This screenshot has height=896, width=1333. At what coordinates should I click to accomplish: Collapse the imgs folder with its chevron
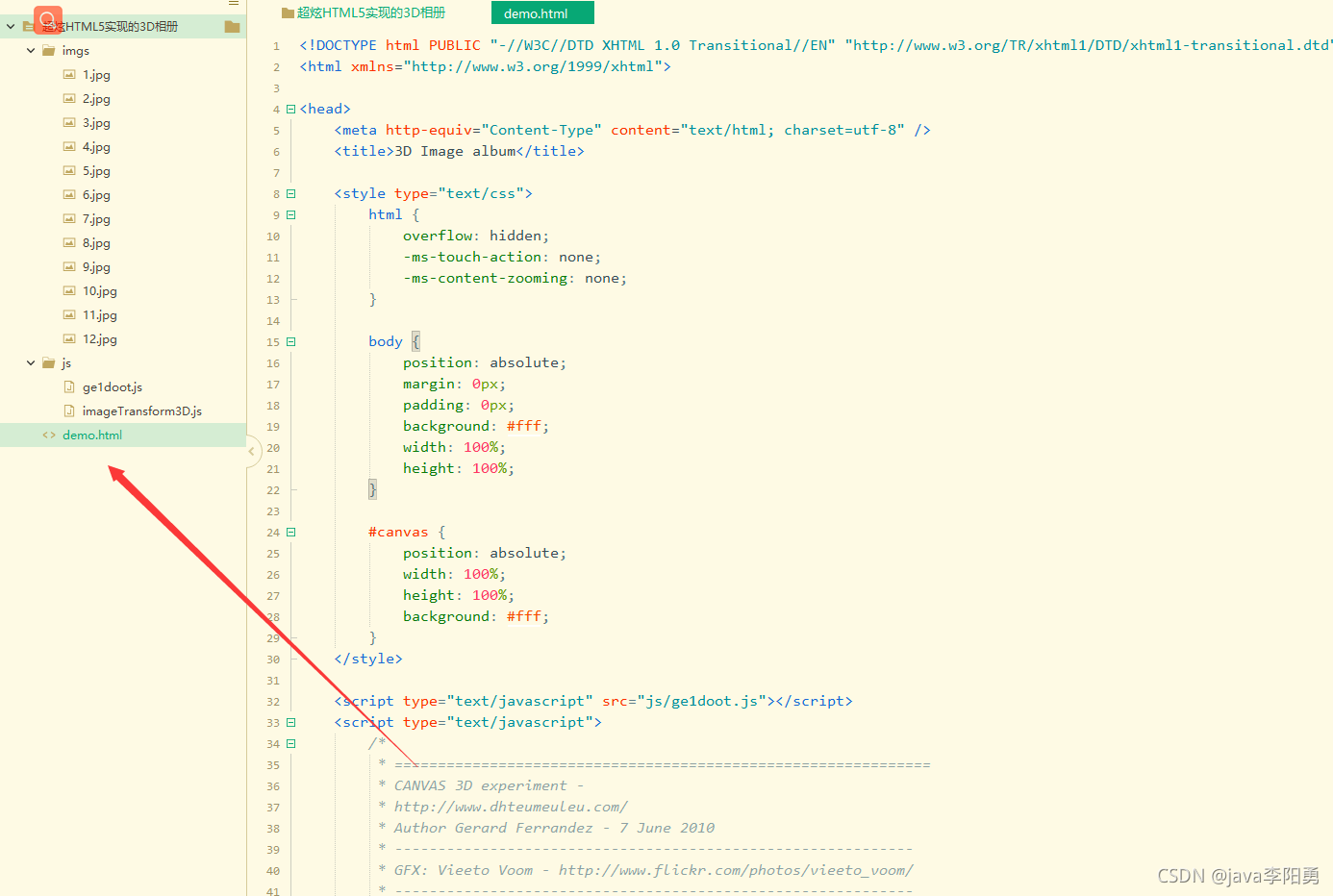pyautogui.click(x=31, y=50)
